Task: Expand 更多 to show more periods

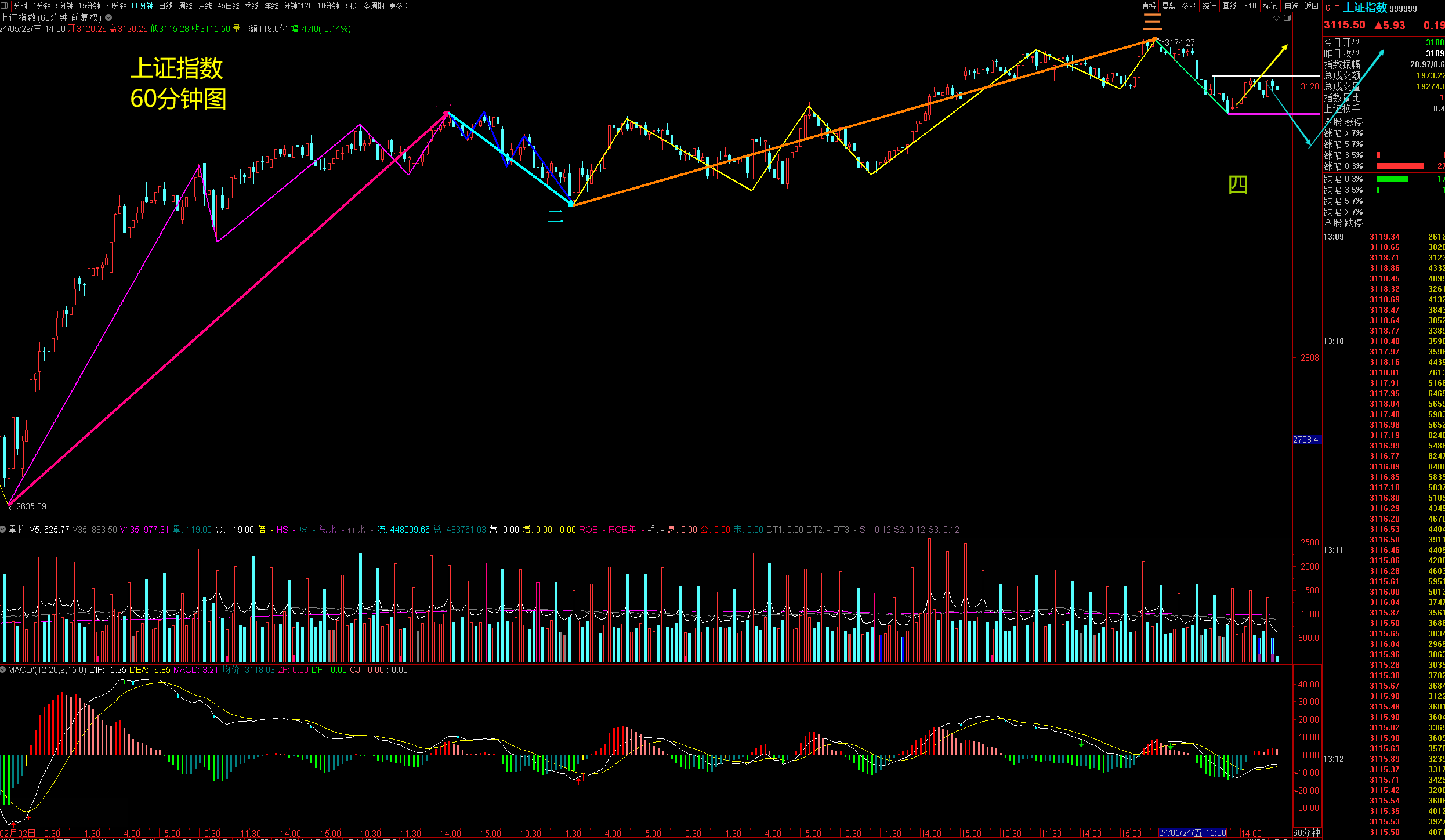Action: coord(399,6)
